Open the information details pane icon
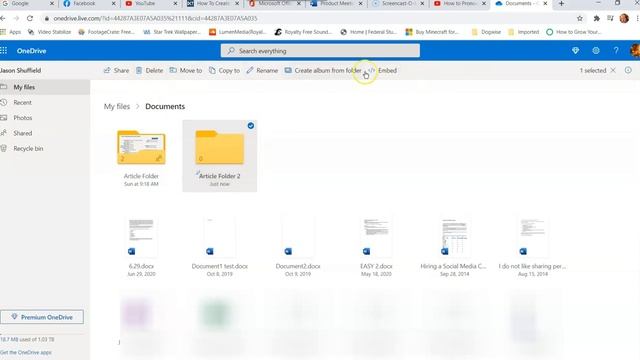The width and height of the screenshot is (640, 360). pos(628,70)
